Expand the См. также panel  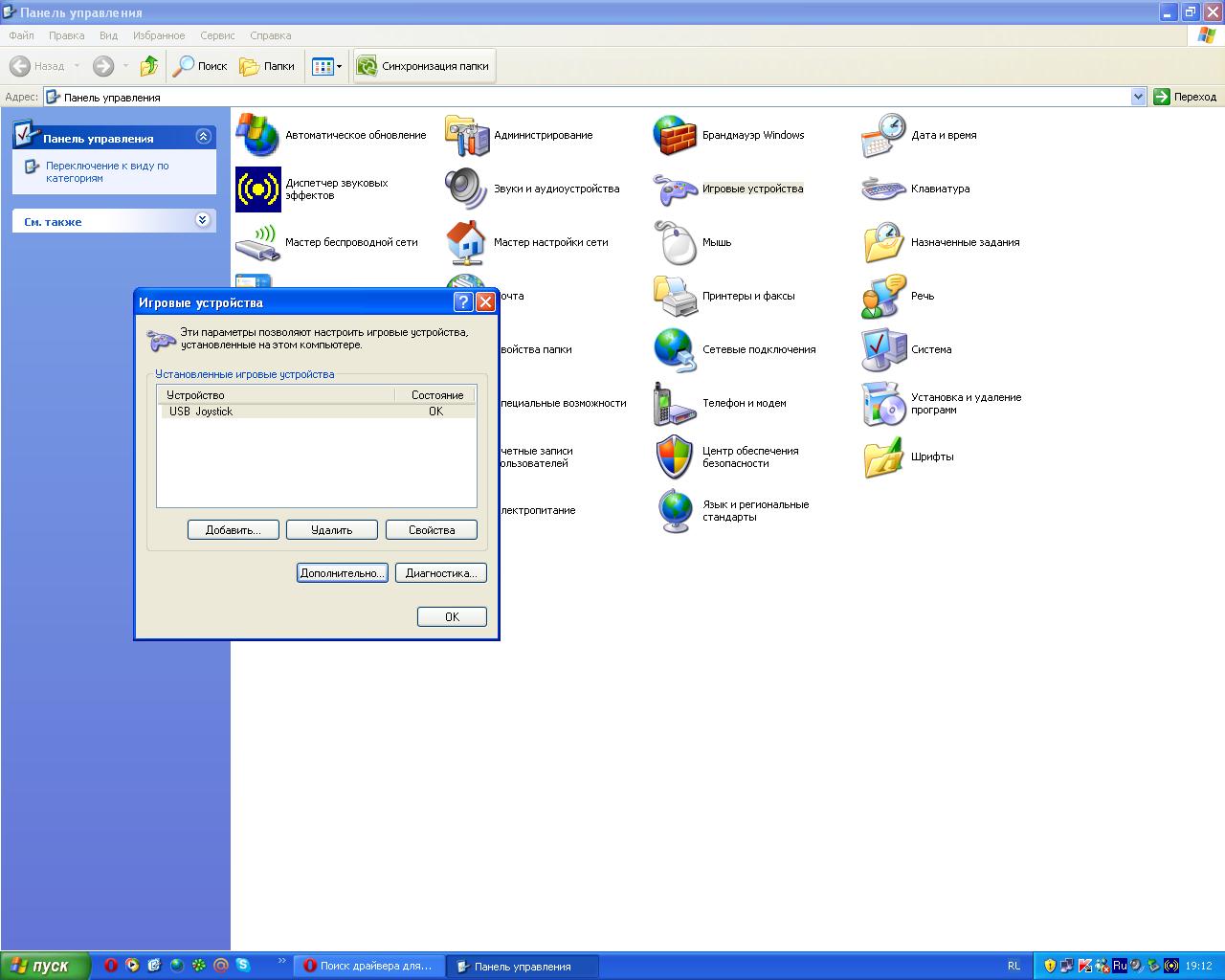203,220
